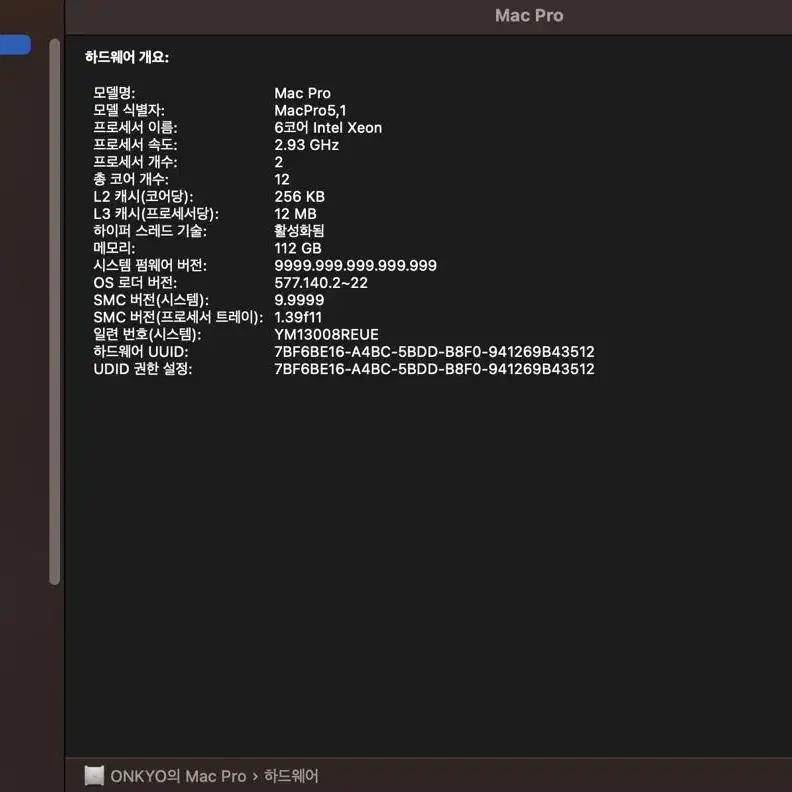The height and width of the screenshot is (792, 792).
Task: Click the model identifier value 'MacPro5,1'
Action: tap(310, 110)
